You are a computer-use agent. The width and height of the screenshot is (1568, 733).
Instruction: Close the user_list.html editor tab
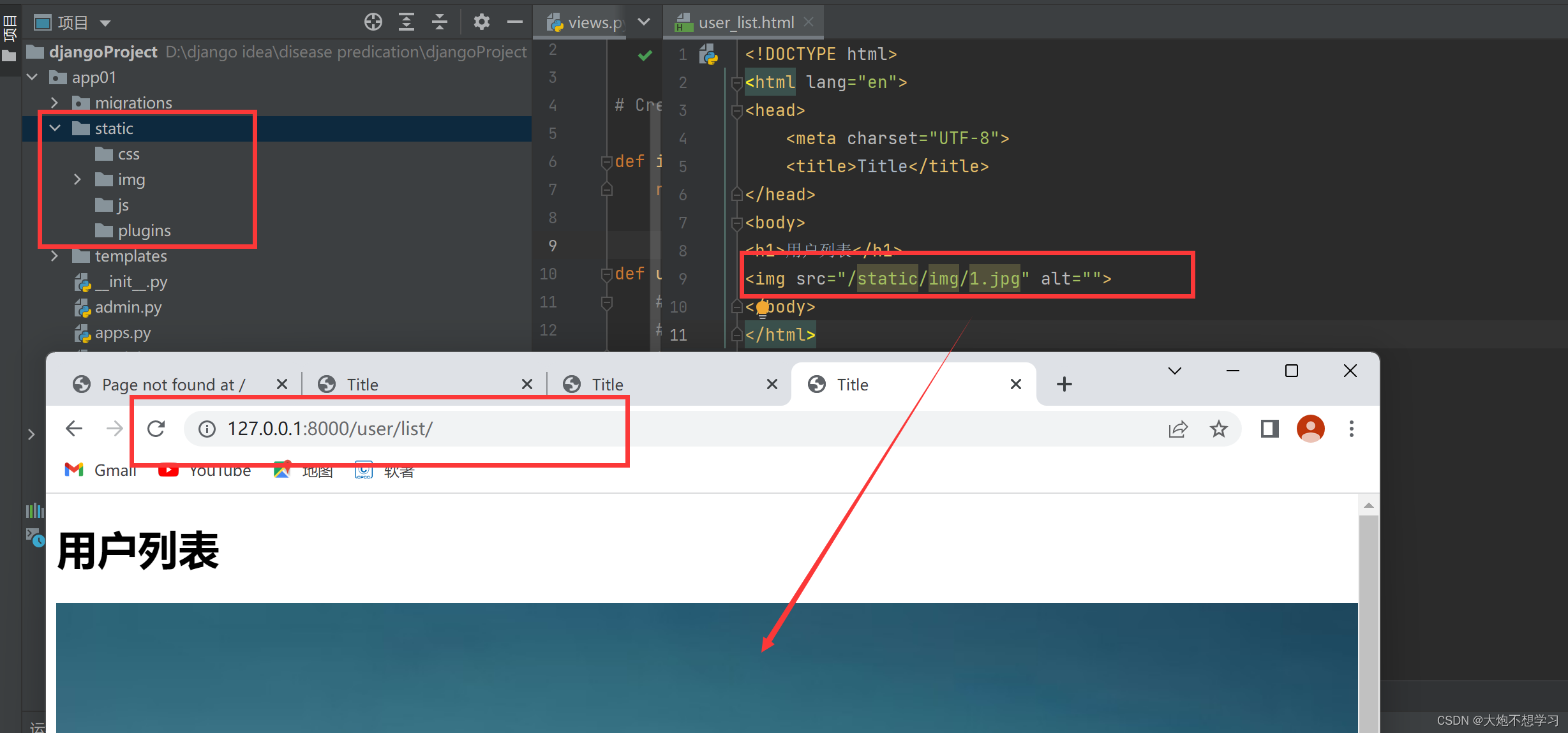point(809,22)
